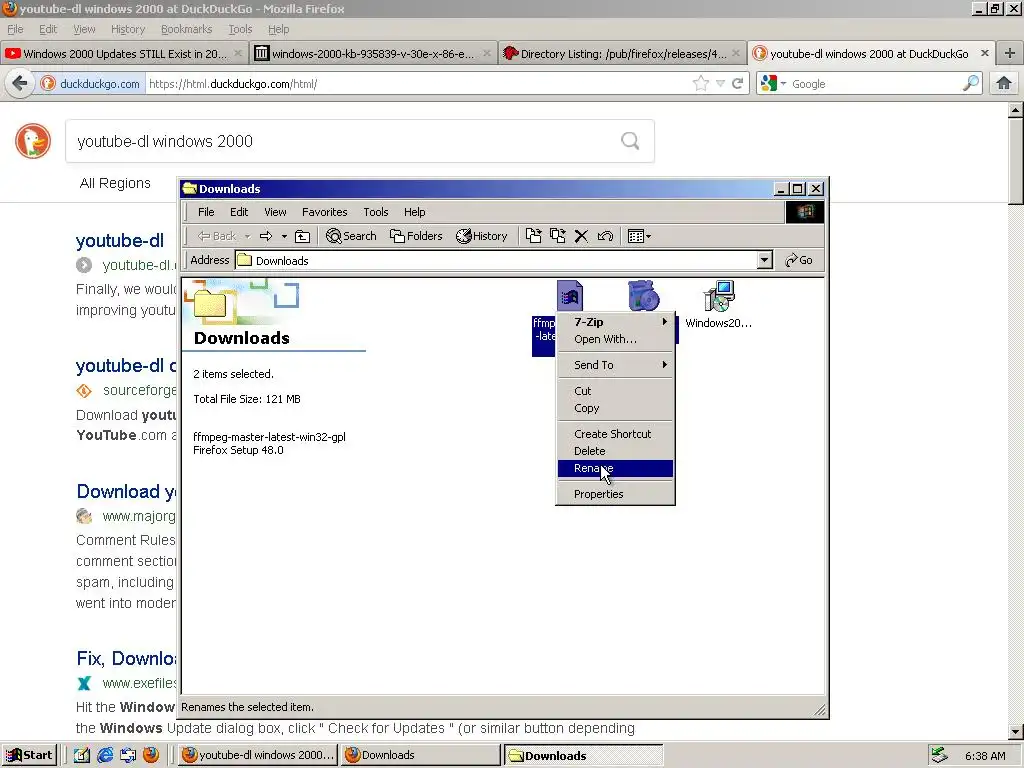
Task: Switch to the Directory Listing /pub/firefox/releases tab
Action: click(615, 54)
